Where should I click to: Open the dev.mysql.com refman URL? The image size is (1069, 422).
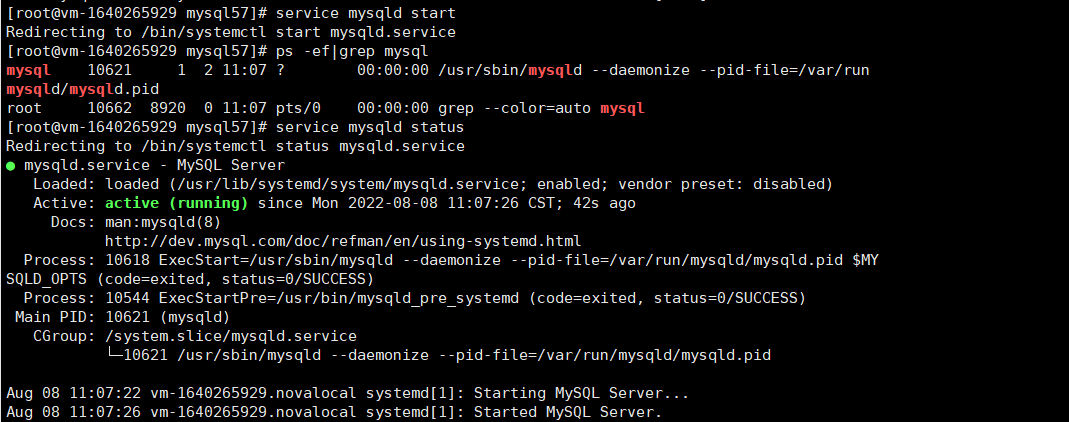click(x=342, y=241)
